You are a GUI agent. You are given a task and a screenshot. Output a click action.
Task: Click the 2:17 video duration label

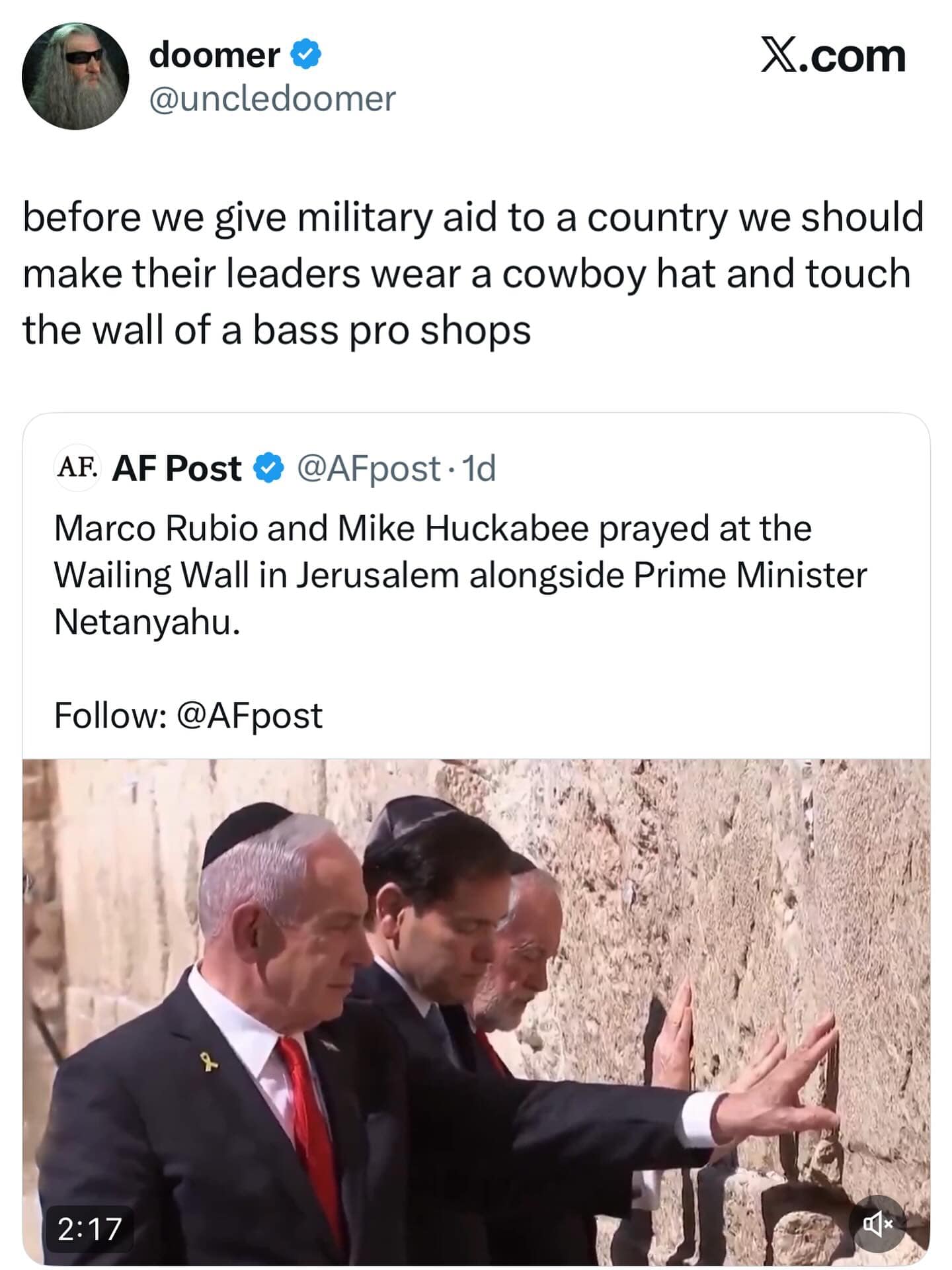[89, 1229]
